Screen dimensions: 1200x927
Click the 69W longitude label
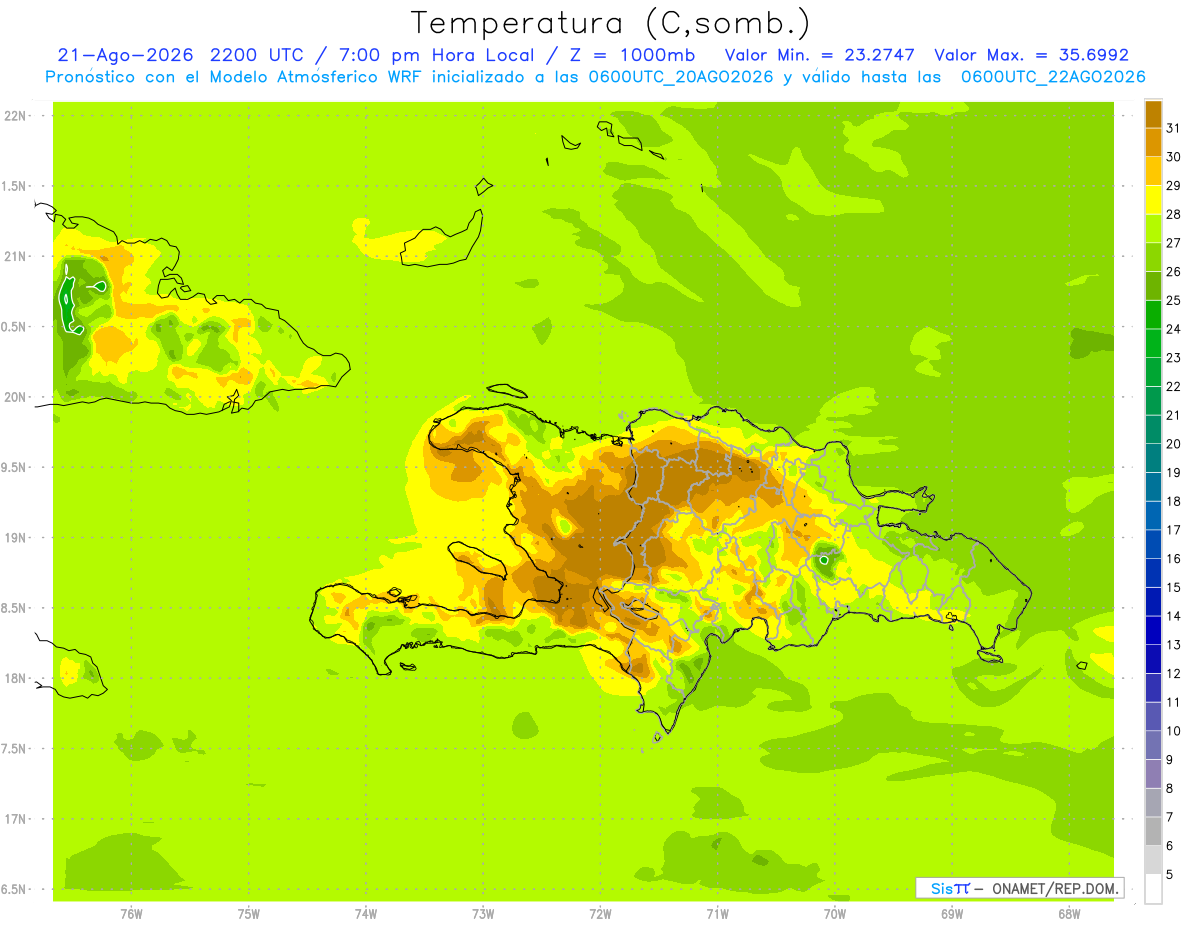pyautogui.click(x=952, y=913)
